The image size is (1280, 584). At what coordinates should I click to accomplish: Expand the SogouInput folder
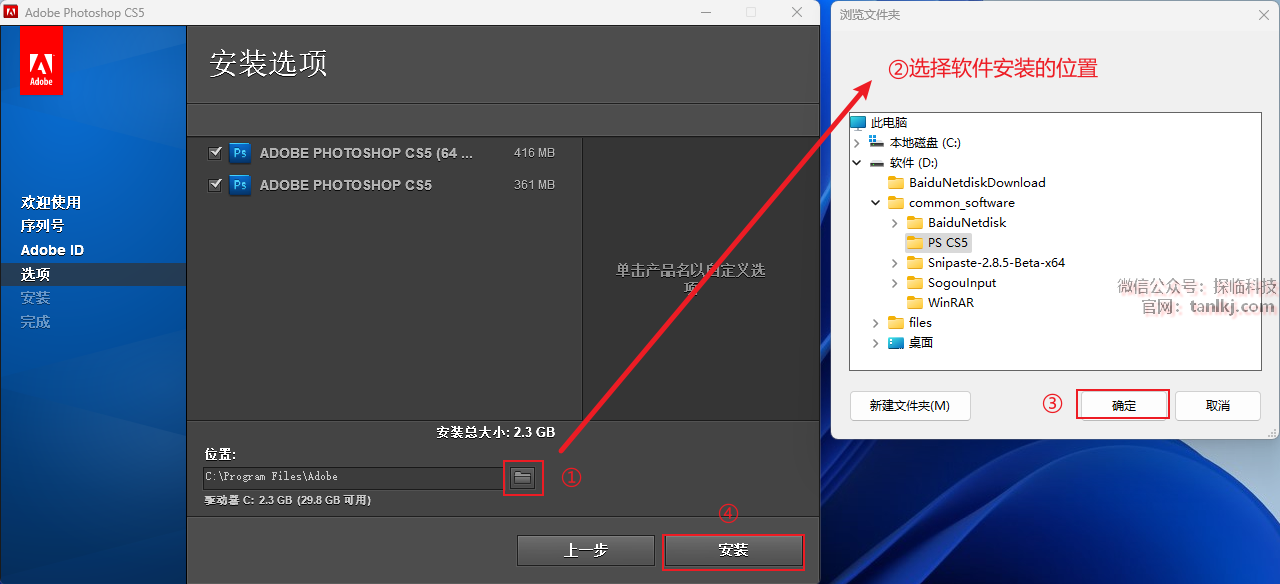point(895,282)
